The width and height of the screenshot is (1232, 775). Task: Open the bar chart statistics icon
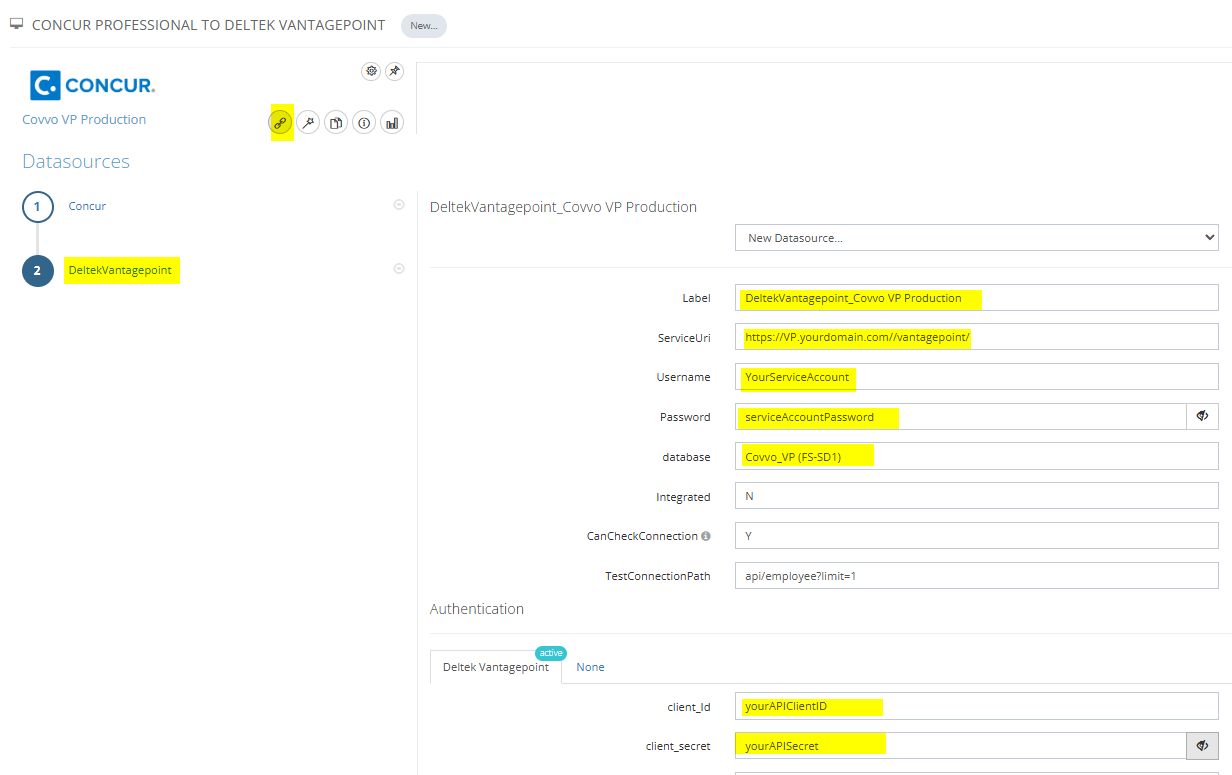(x=392, y=123)
